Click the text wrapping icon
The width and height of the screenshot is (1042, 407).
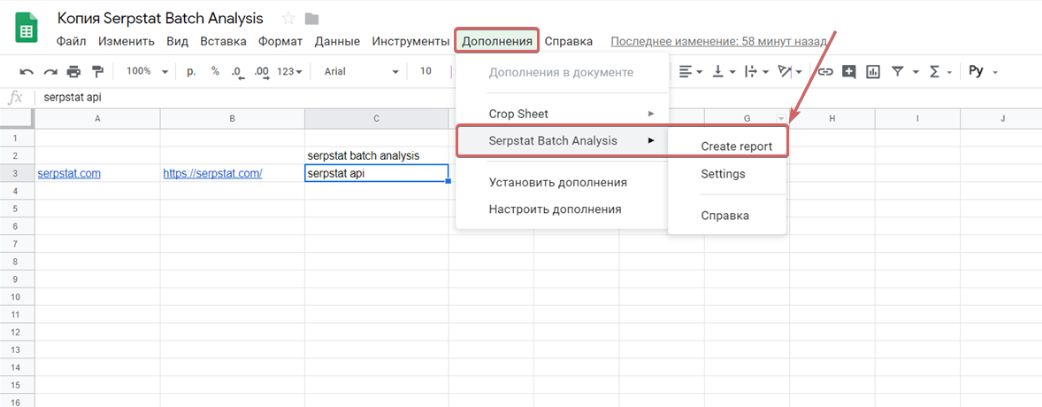point(751,71)
